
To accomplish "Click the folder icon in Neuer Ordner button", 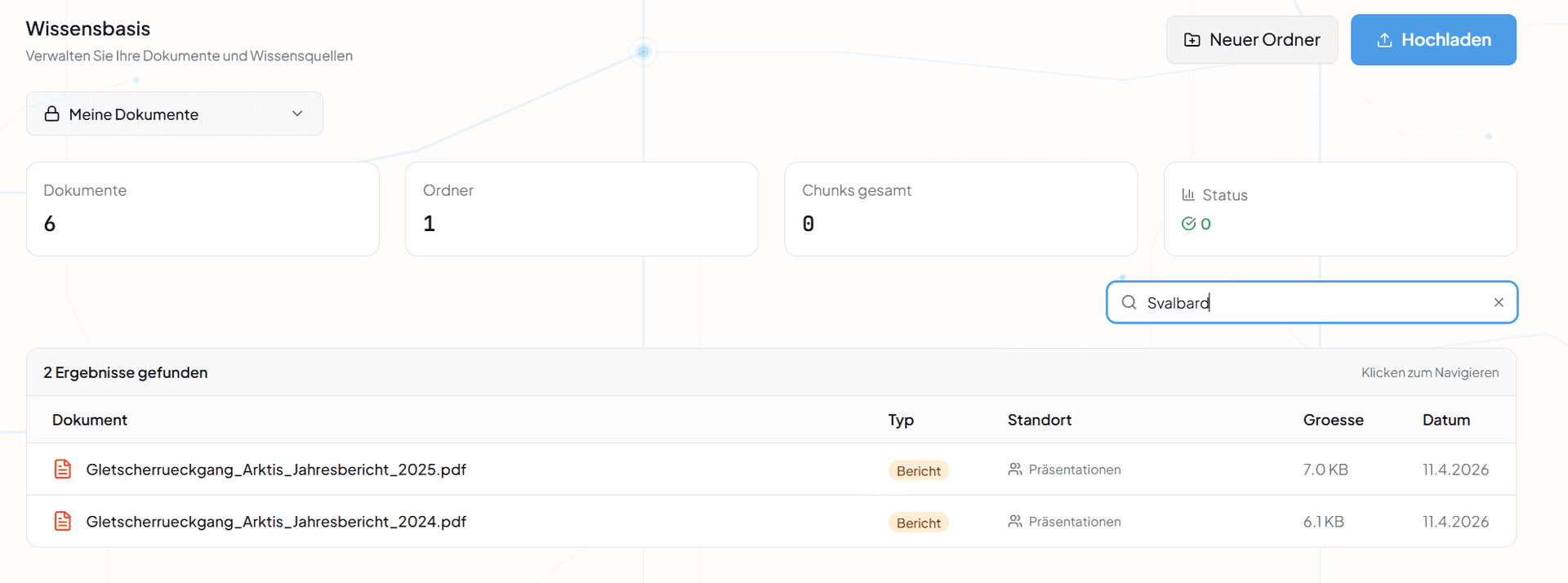I will 1192,38.
